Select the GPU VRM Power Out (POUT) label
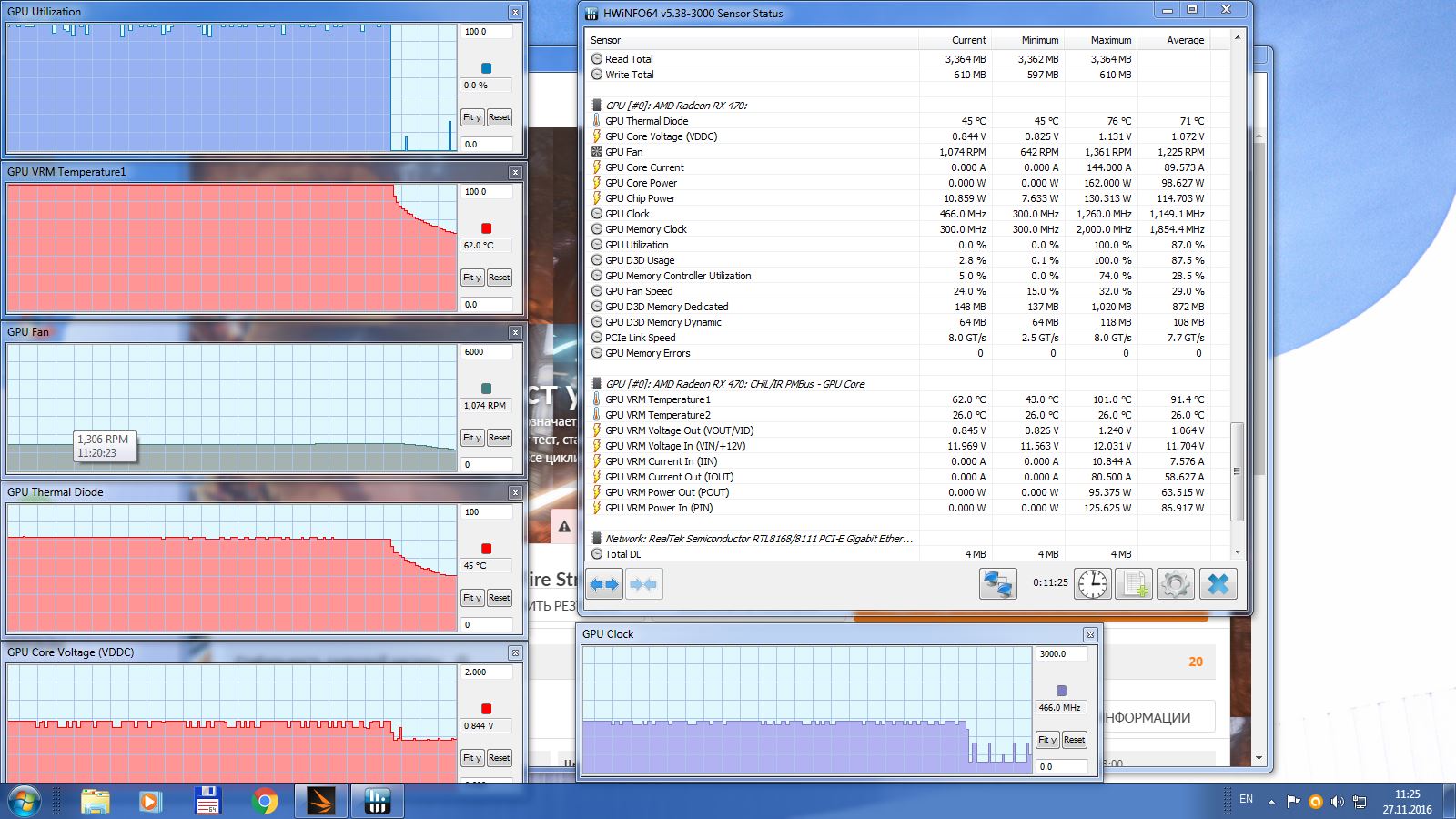Viewport: 1456px width, 819px height. coord(667,492)
